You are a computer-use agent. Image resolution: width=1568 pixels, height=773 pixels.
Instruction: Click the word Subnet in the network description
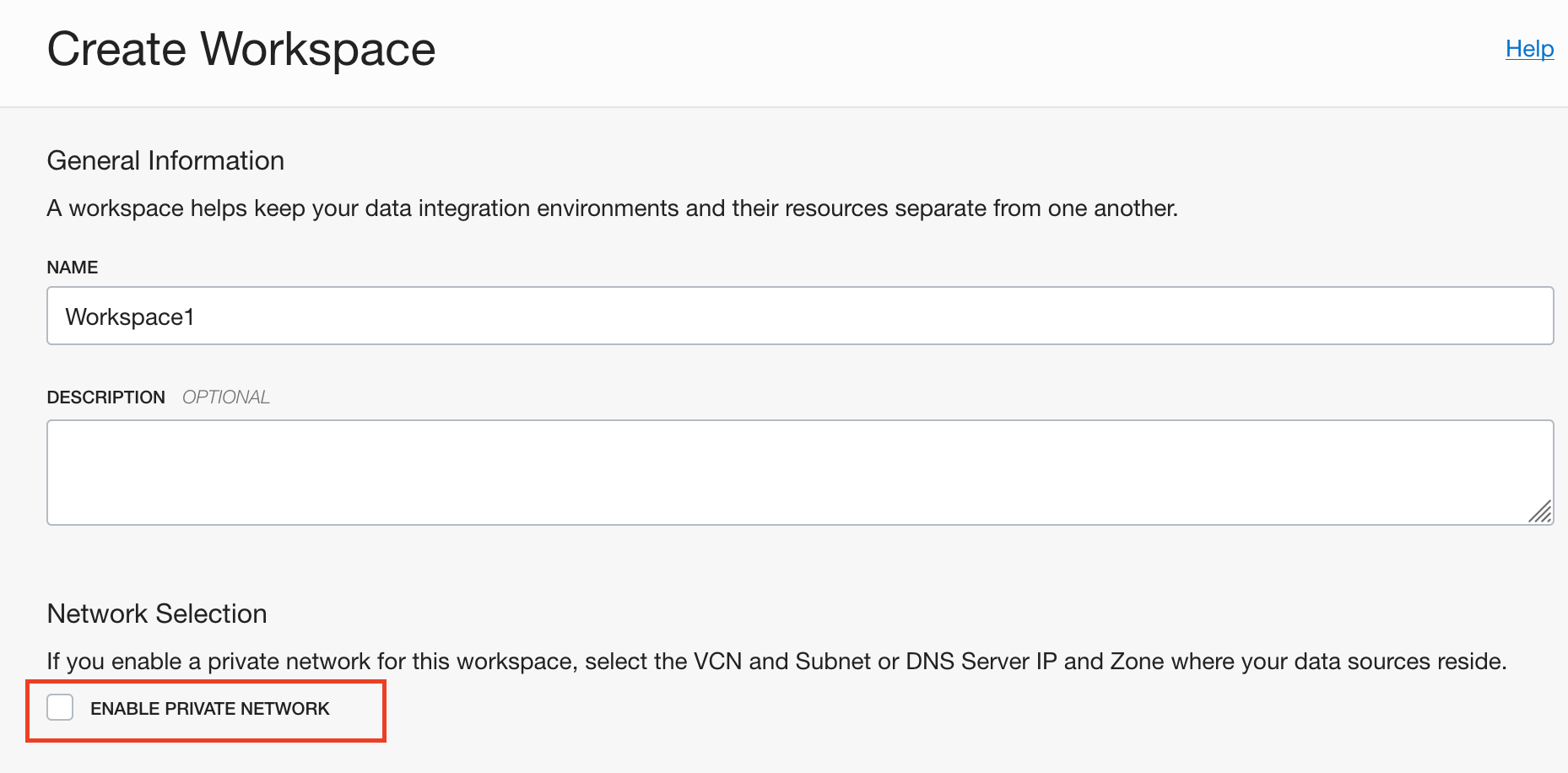pyautogui.click(x=833, y=661)
